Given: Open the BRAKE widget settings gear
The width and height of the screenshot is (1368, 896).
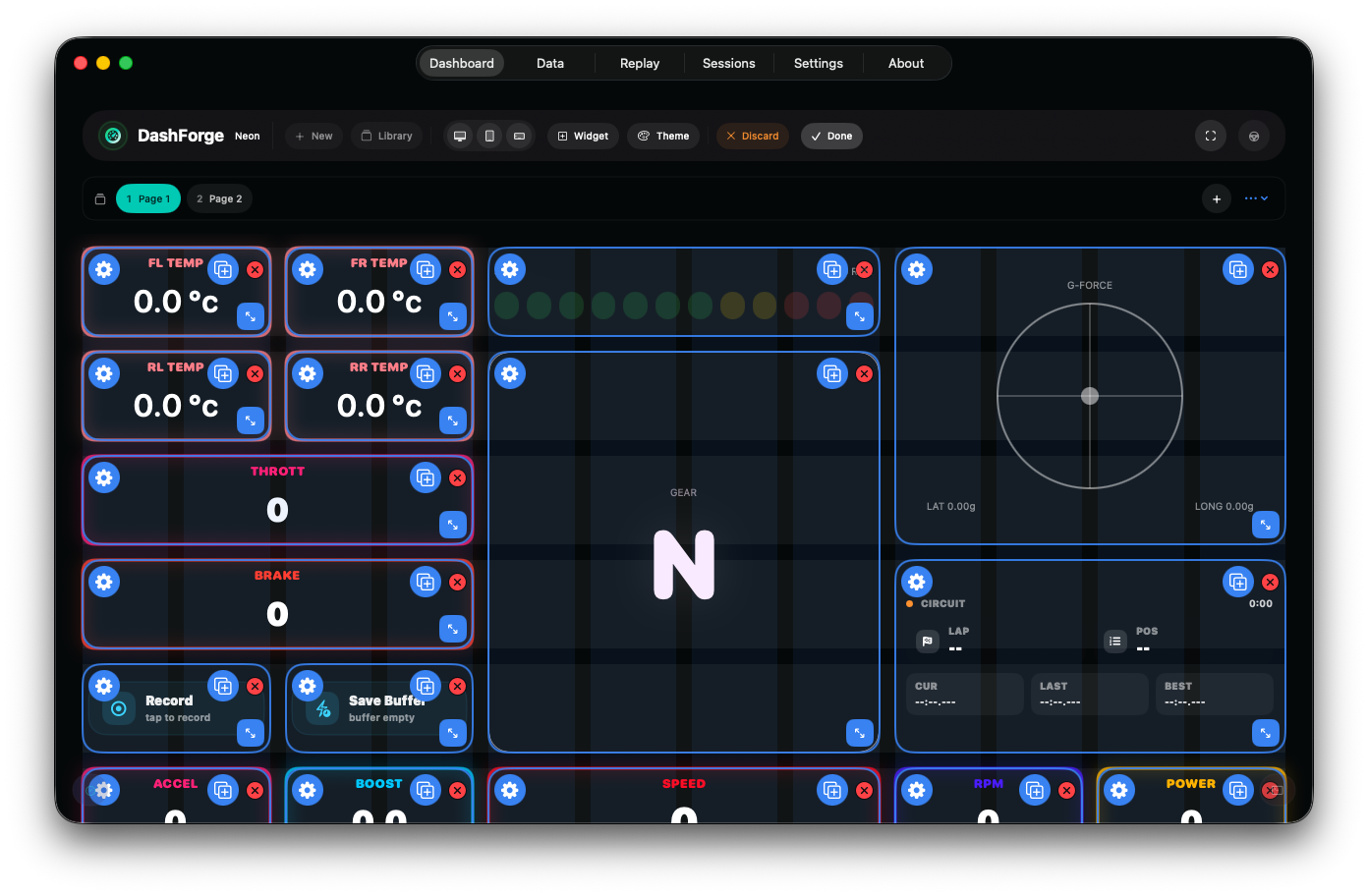Looking at the screenshot, I should point(104,582).
